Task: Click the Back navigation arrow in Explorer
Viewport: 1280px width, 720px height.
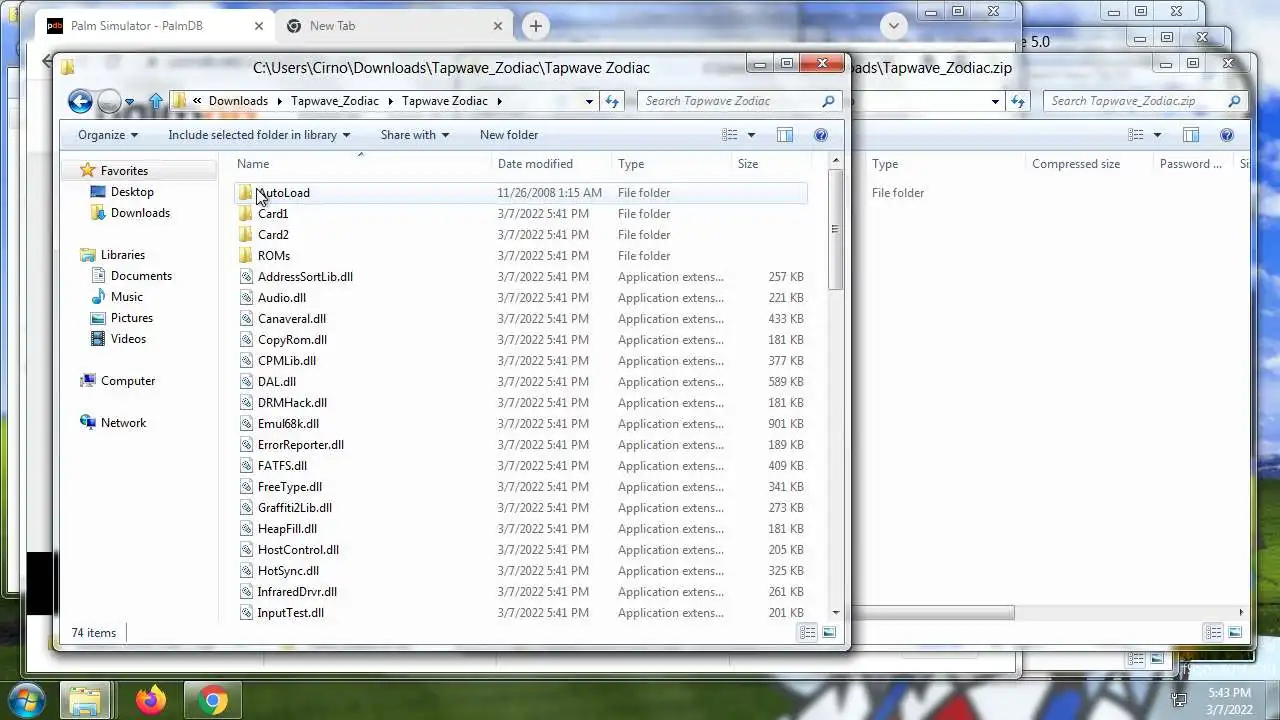Action: point(80,101)
